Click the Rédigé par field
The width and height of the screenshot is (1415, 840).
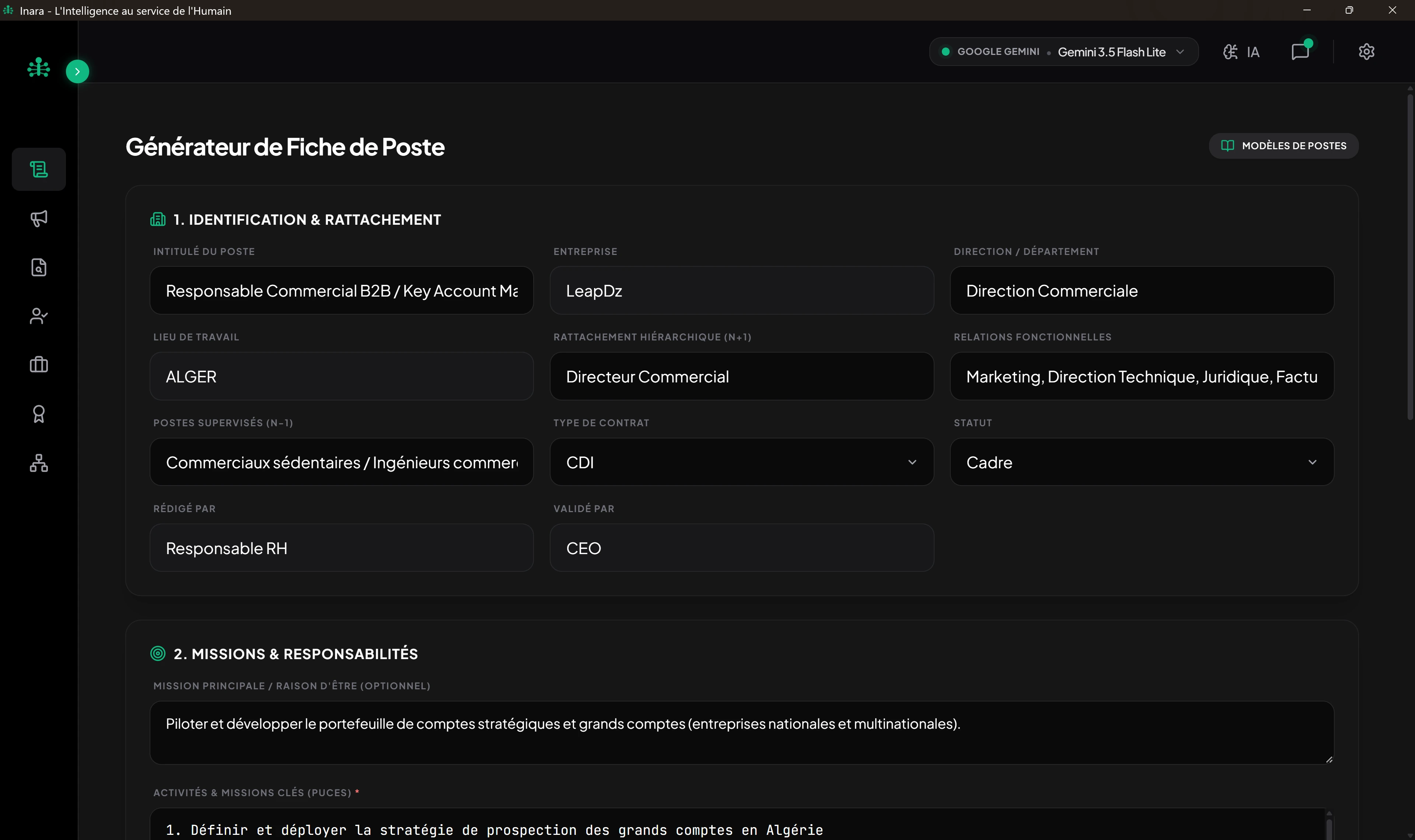341,548
